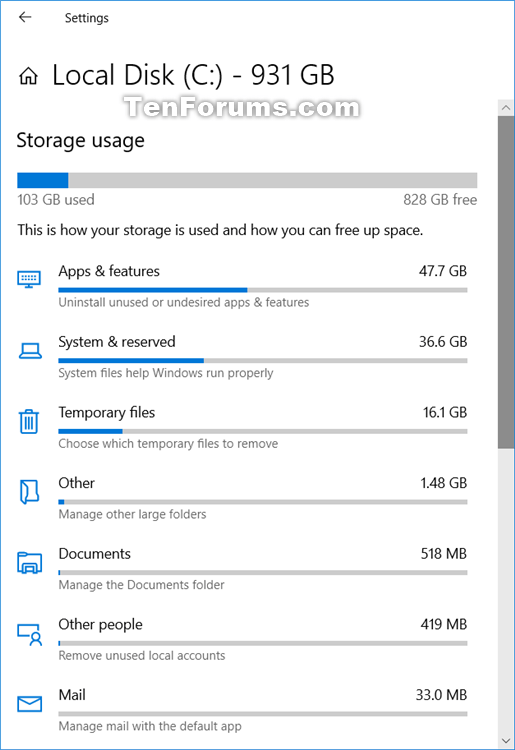Viewport: 515px width, 750px height.
Task: Click scrollbar up arrow
Action: click(506, 108)
